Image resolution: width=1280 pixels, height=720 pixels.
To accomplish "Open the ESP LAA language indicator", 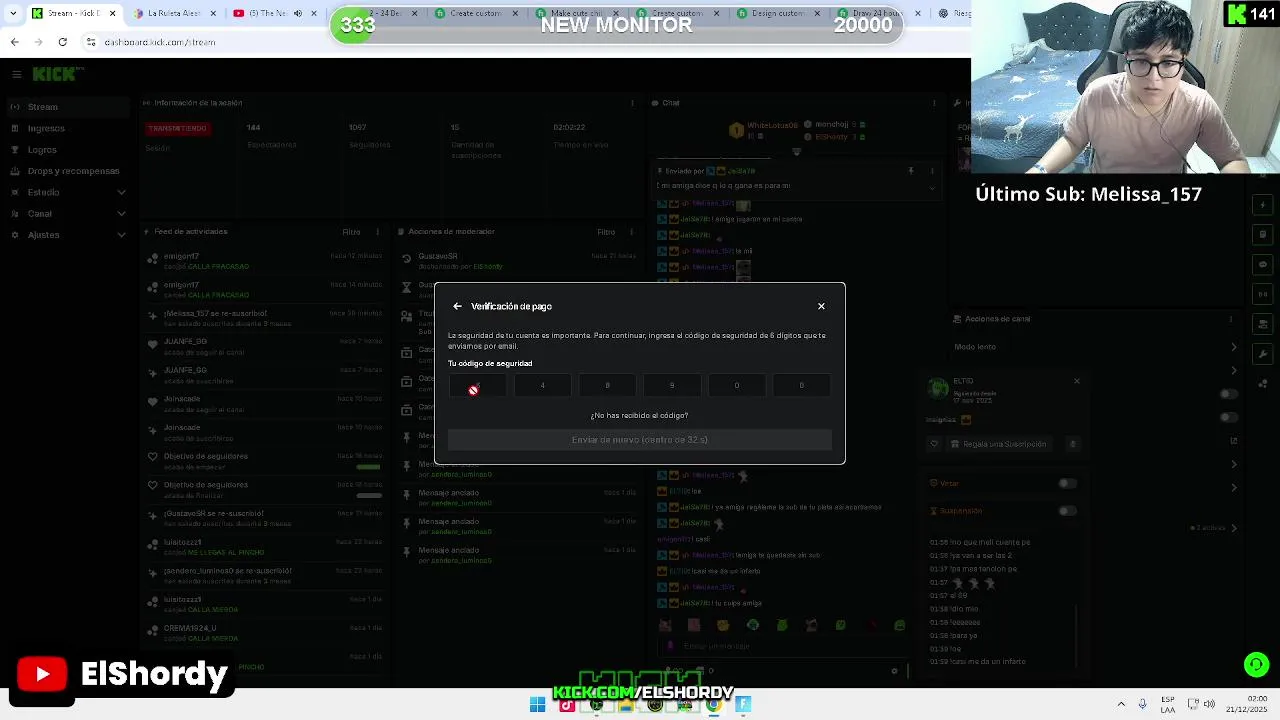I will coord(1167,705).
